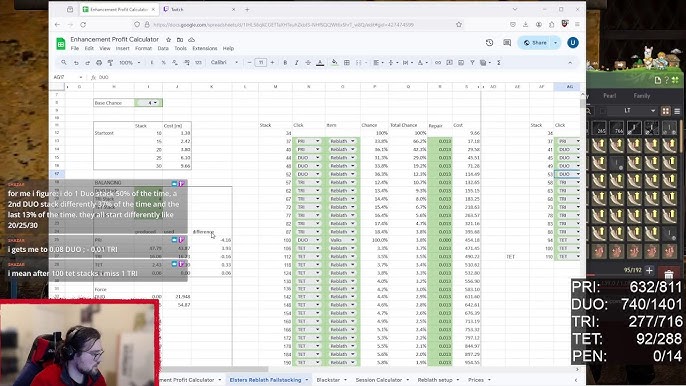Image resolution: width=686 pixels, height=386 pixels.
Task: Increase font size with plus button
Action: click(x=272, y=63)
